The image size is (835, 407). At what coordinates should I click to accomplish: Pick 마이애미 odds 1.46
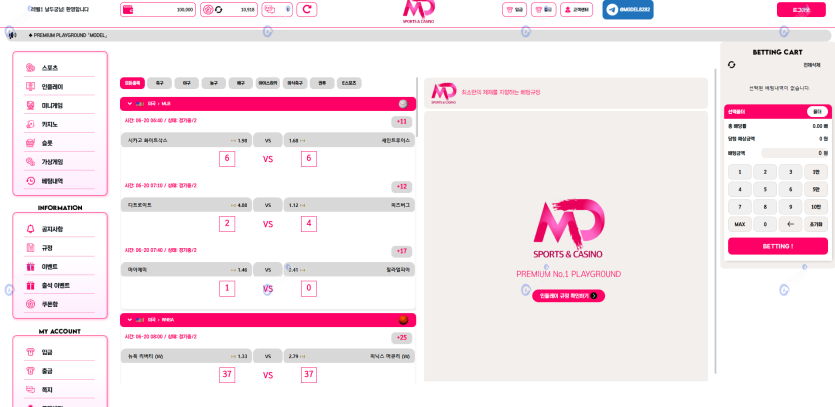pos(186,270)
